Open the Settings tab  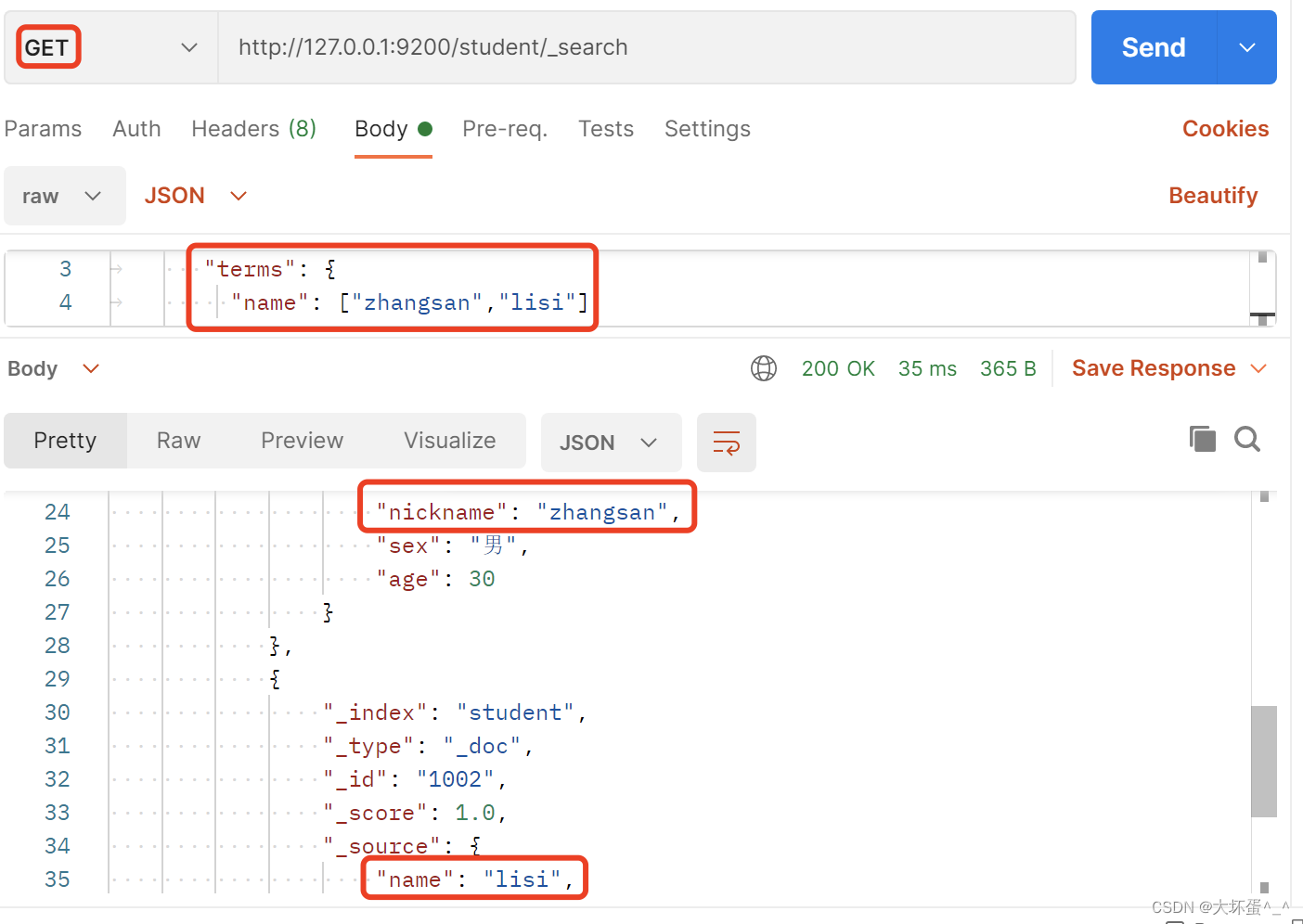click(x=707, y=129)
